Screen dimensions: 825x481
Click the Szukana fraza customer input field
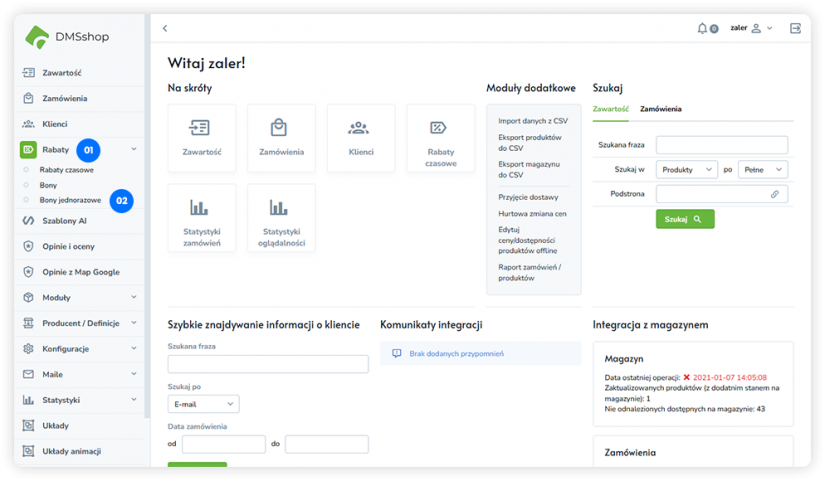pos(268,364)
